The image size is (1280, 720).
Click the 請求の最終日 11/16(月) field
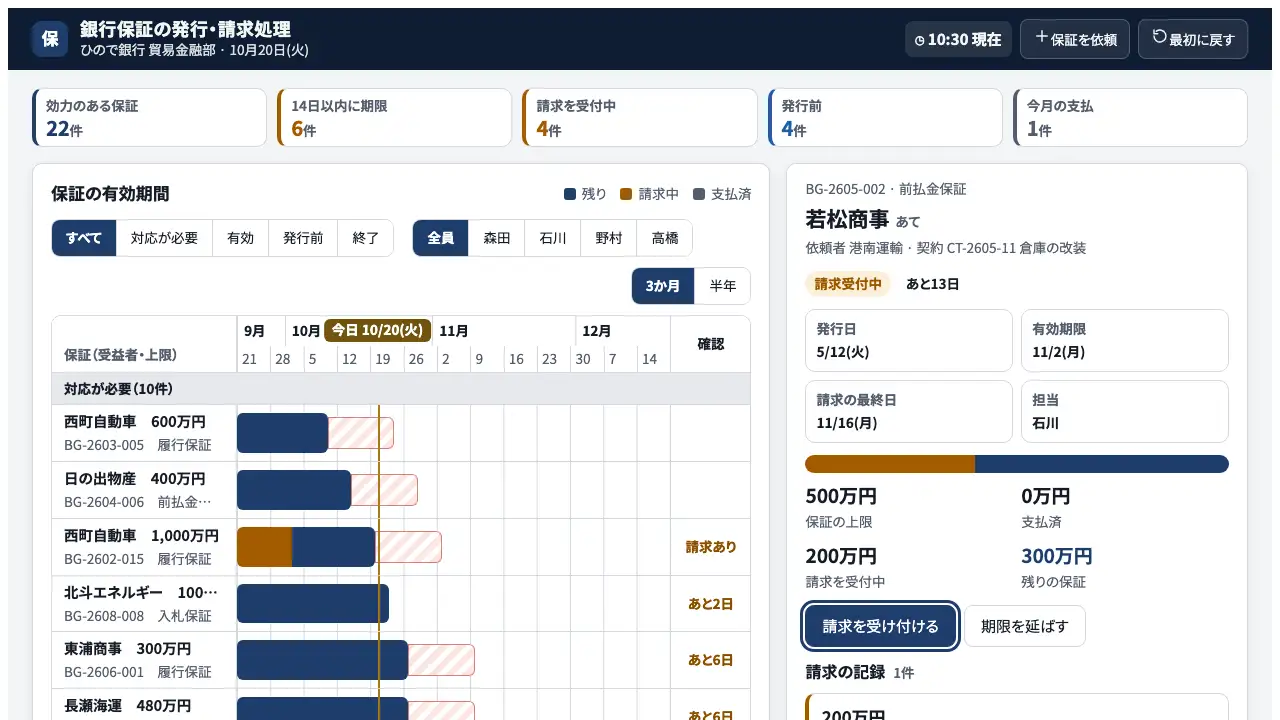click(909, 411)
